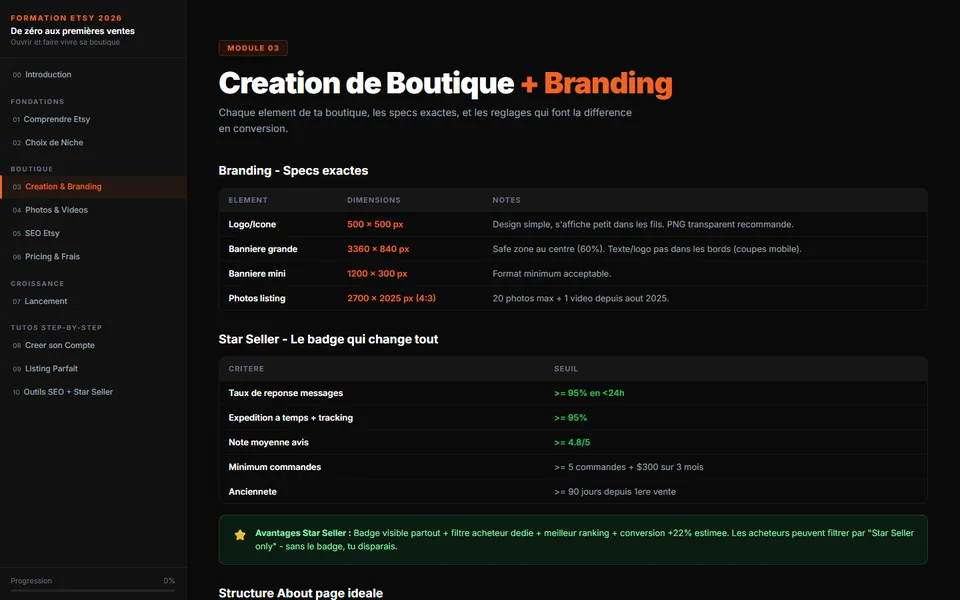Click the Branding - Specs exactes heading
This screenshot has height=600, width=960.
(293, 171)
